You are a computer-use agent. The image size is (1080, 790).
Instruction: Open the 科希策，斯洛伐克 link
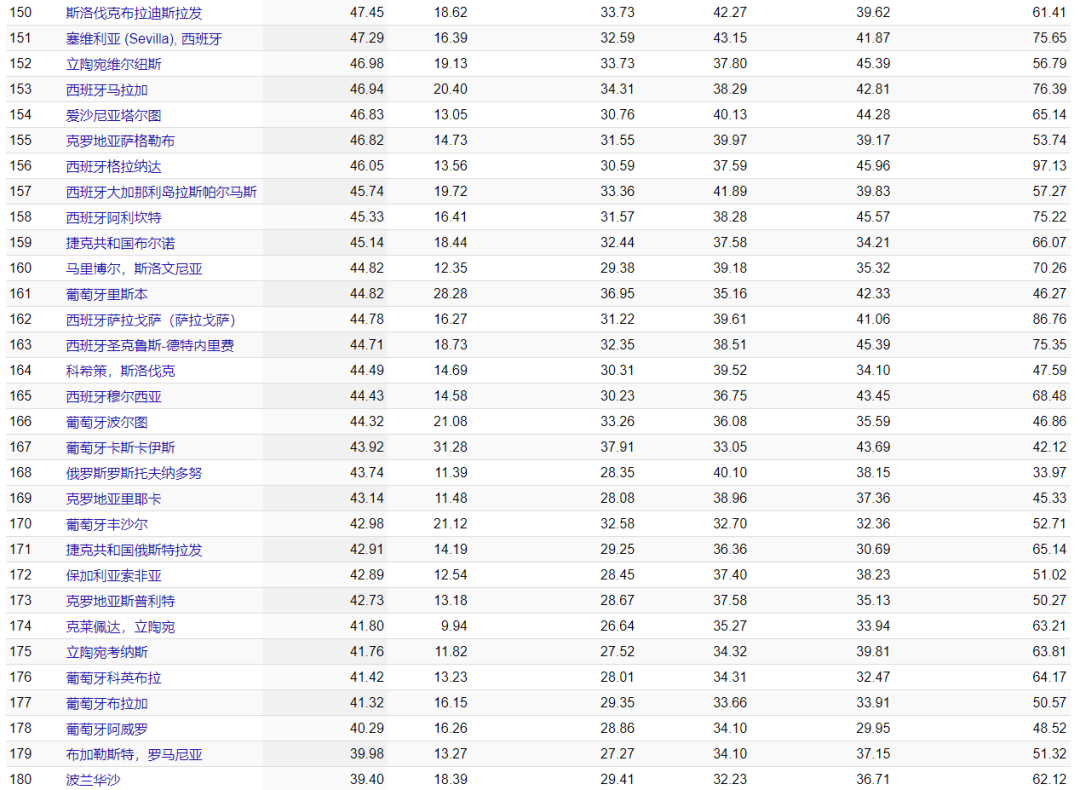[121, 371]
